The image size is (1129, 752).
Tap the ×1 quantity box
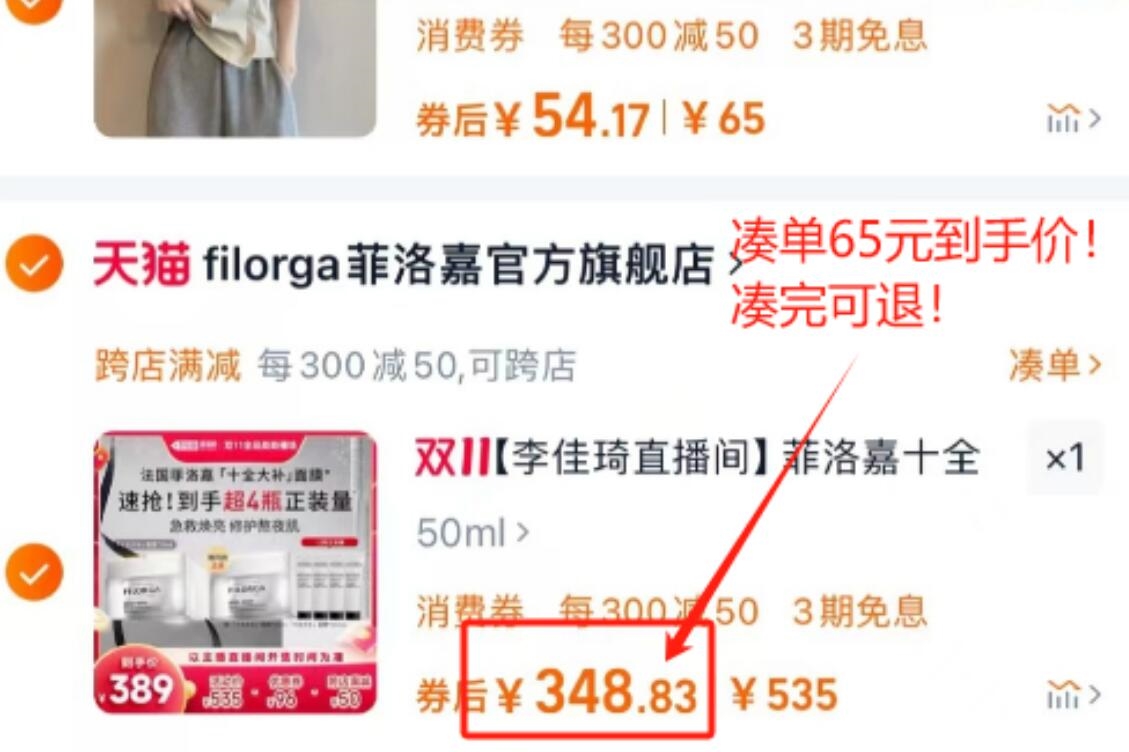click(1064, 457)
